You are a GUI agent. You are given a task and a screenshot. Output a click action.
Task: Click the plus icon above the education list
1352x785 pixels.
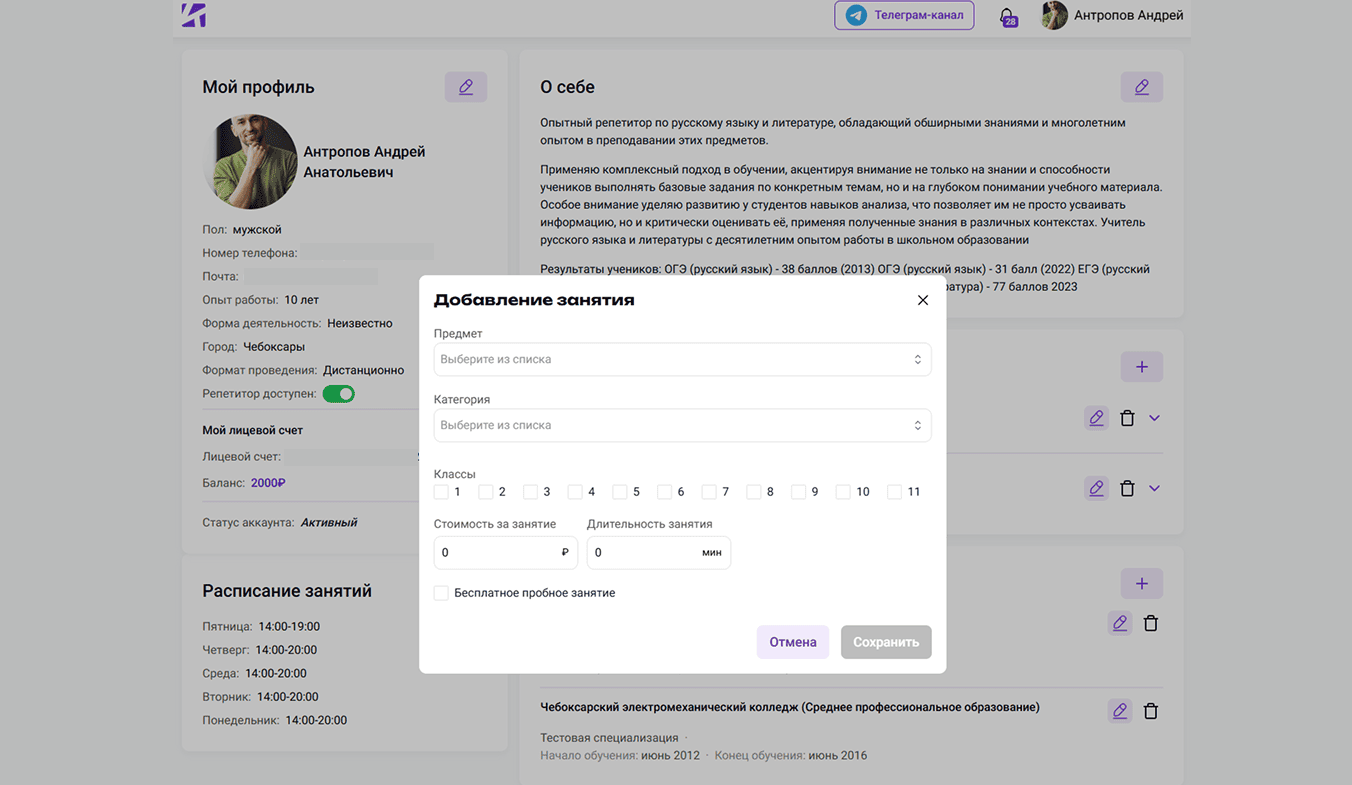(1141, 583)
